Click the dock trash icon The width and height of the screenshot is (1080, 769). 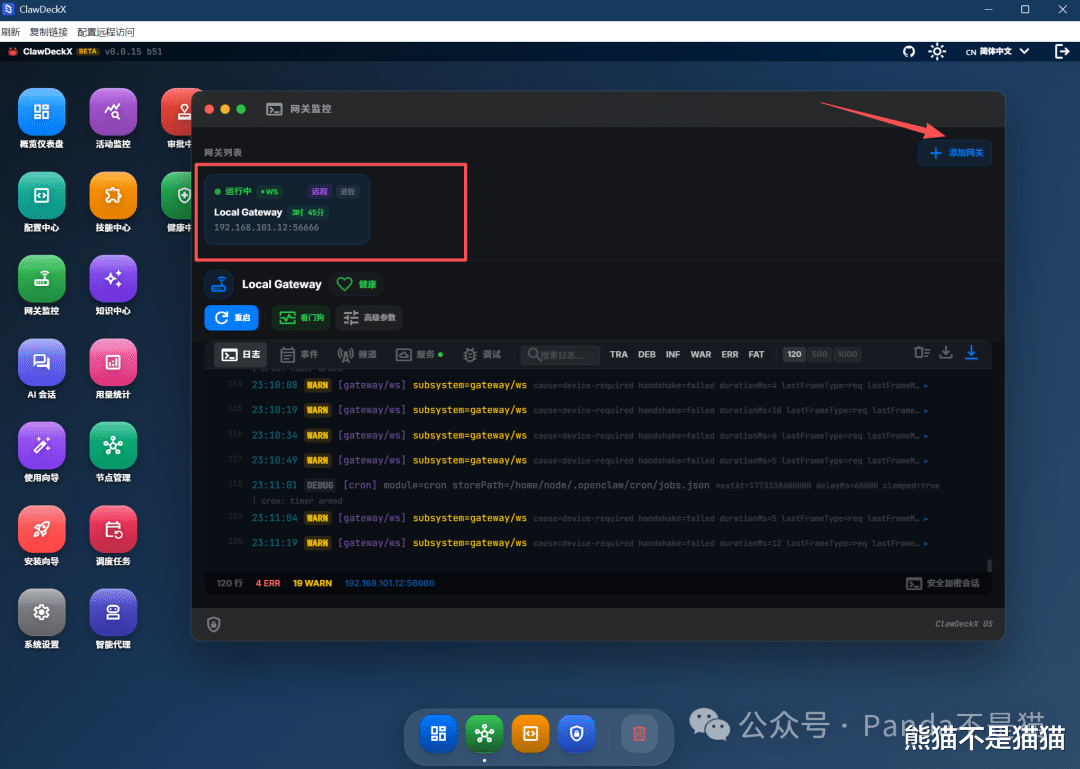[x=639, y=733]
